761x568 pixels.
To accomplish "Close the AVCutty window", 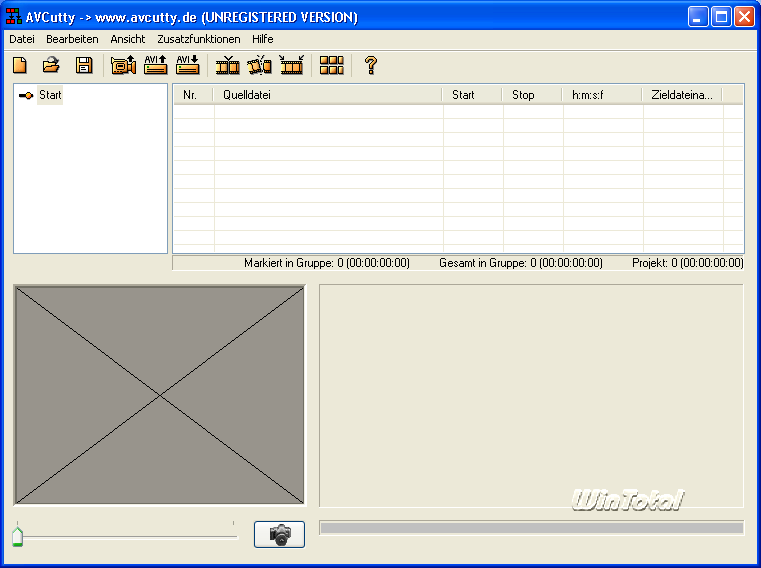I will click(744, 17).
